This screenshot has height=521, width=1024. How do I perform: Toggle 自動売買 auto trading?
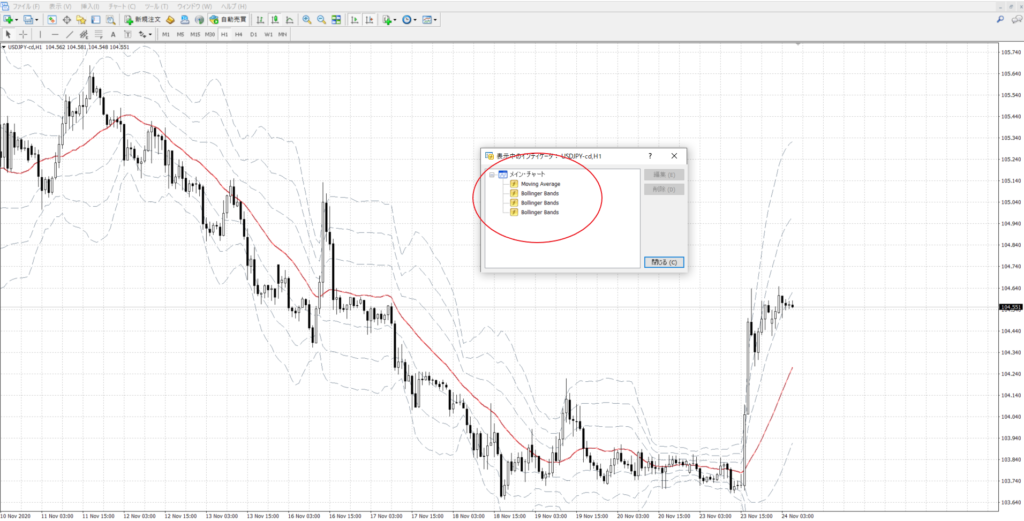(228, 20)
